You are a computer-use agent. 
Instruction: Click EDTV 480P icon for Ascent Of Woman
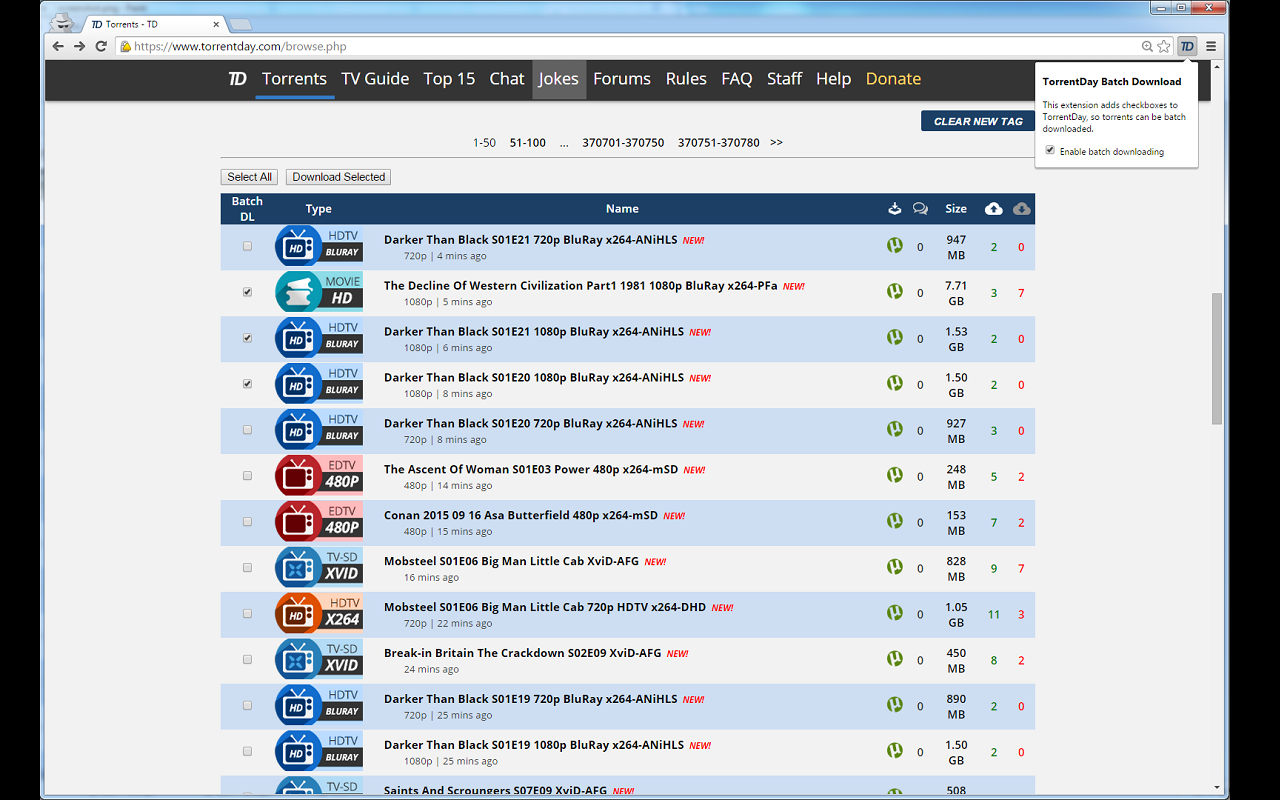tap(319, 476)
